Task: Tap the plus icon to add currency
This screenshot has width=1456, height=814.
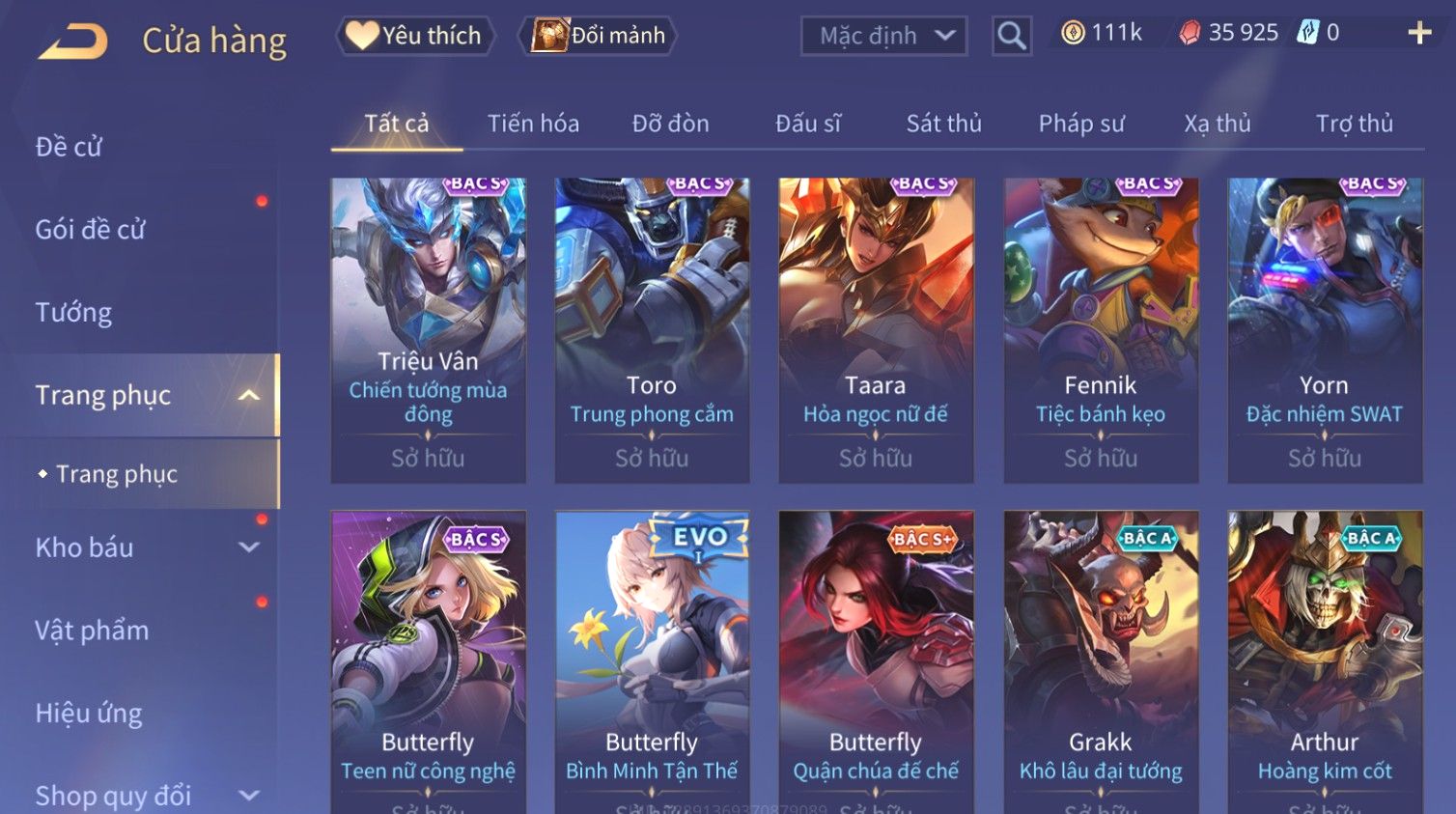Action: (1419, 33)
